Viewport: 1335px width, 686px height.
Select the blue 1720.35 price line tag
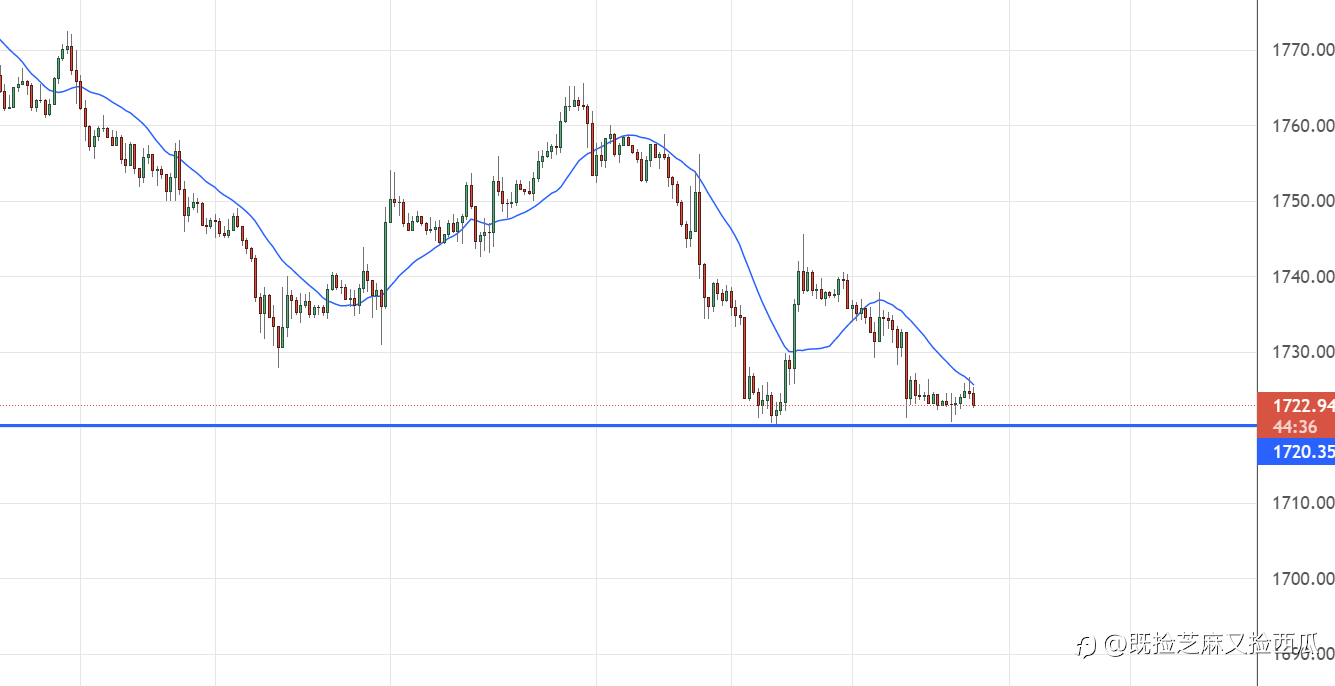pos(1295,452)
